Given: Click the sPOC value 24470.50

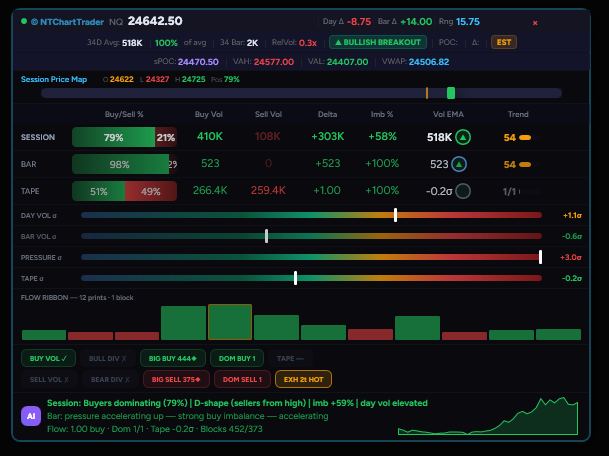Looking at the screenshot, I should click(x=198, y=62).
